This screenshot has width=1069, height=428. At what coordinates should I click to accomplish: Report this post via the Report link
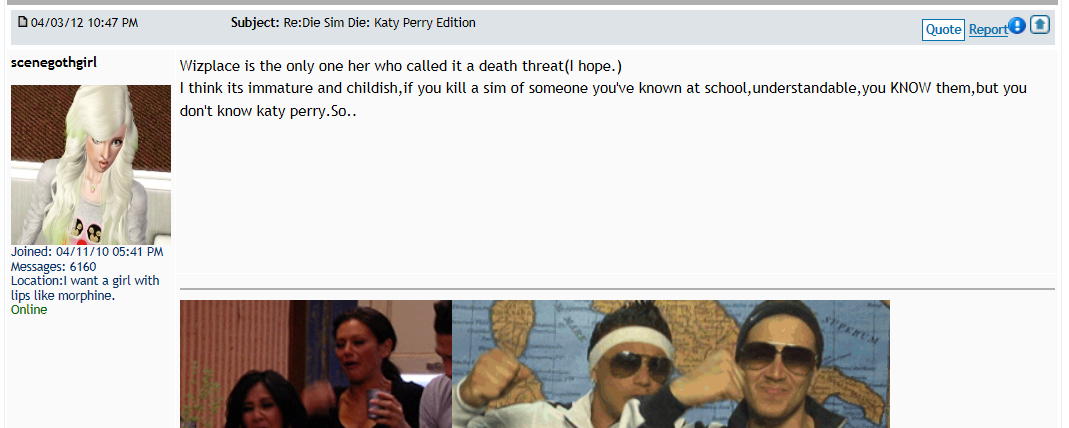(989, 30)
